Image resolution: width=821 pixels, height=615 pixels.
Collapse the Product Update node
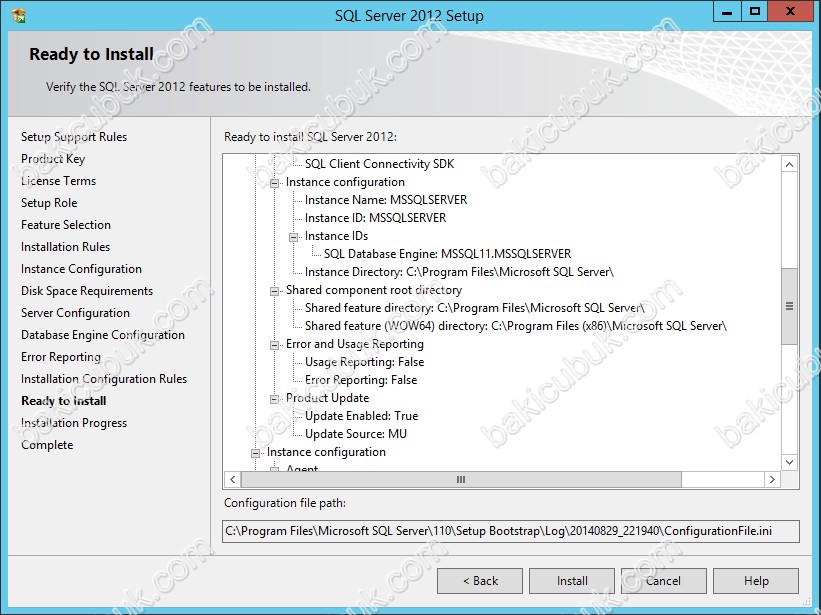(274, 399)
